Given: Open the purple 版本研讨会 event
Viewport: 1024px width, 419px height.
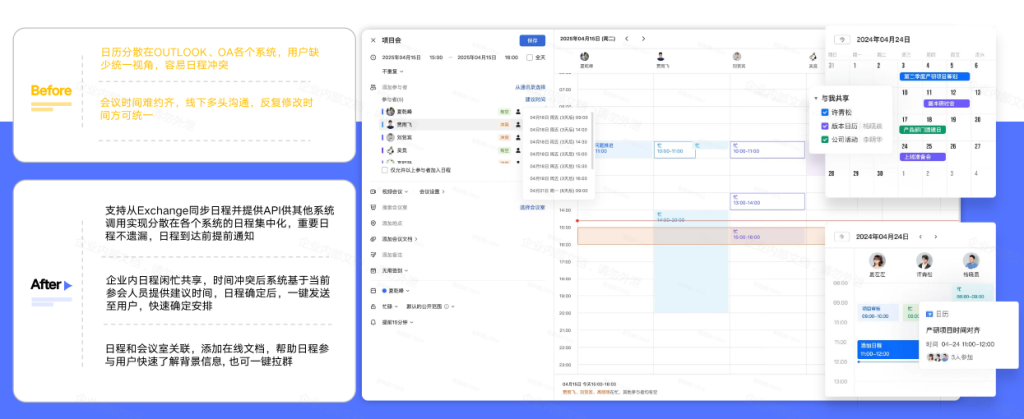Looking at the screenshot, I should (946, 103).
